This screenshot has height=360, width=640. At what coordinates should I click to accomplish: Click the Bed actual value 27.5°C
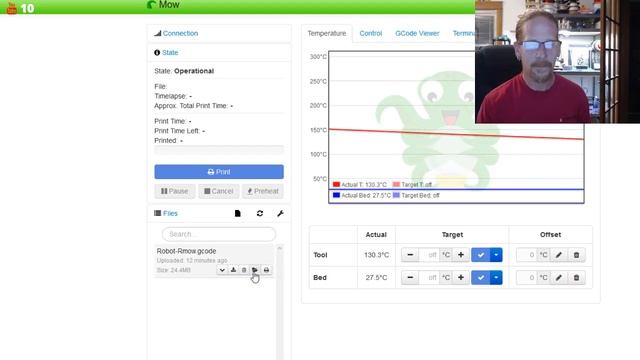tap(376, 278)
